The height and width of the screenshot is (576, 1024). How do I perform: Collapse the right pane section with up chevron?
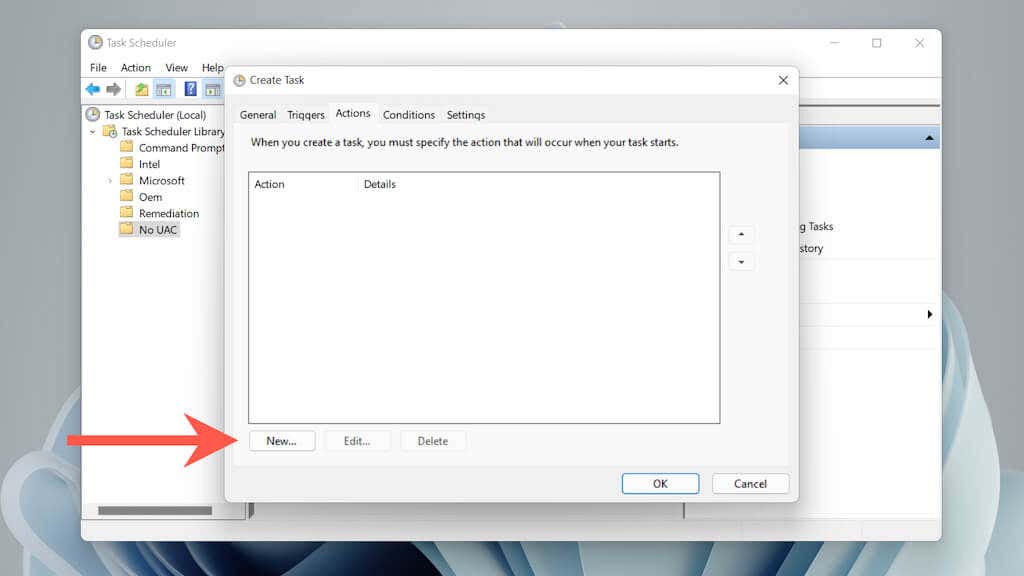928,136
